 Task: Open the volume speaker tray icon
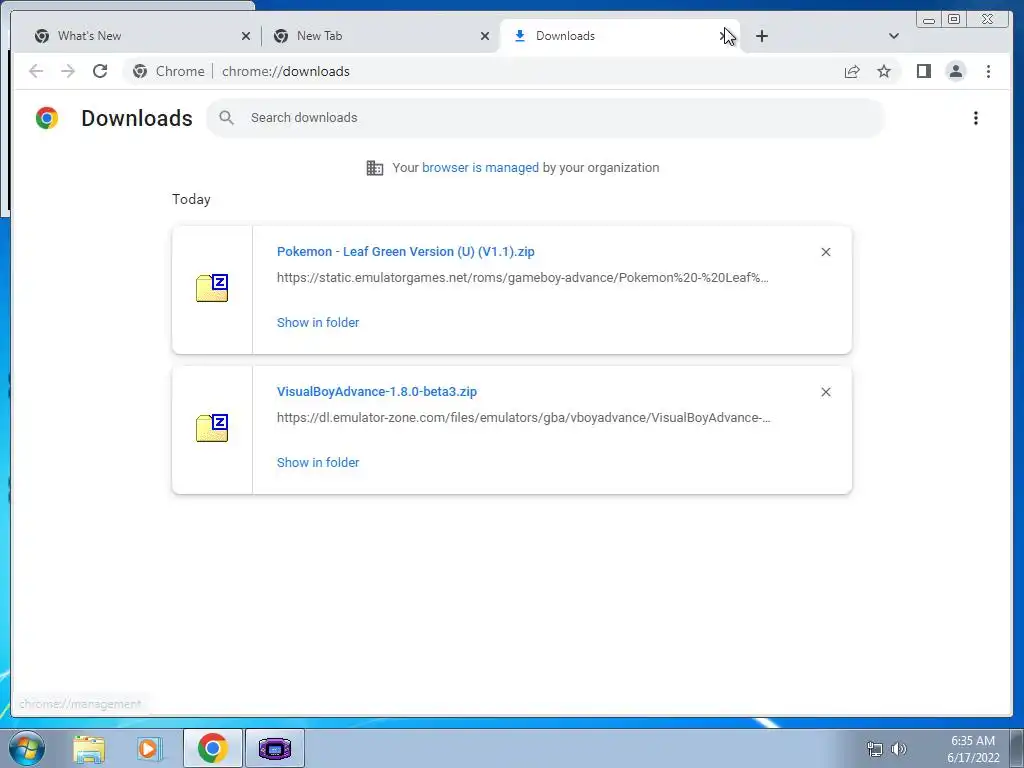coord(899,749)
